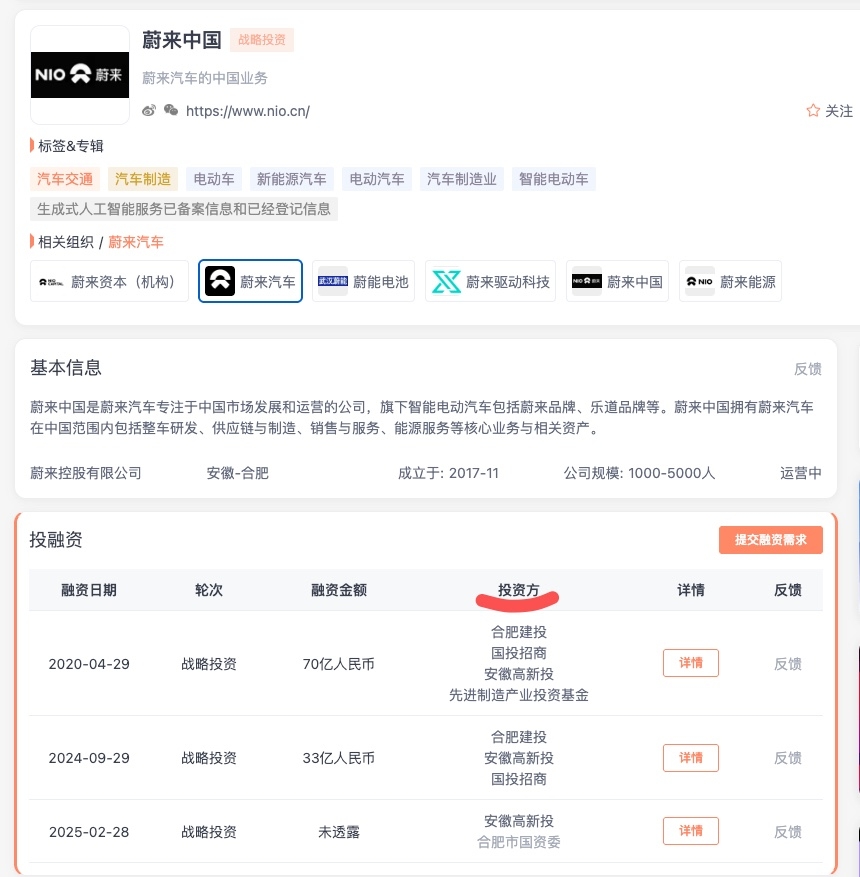Select the 汽车制造业 tag
860x877 pixels.
pyautogui.click(x=462, y=179)
